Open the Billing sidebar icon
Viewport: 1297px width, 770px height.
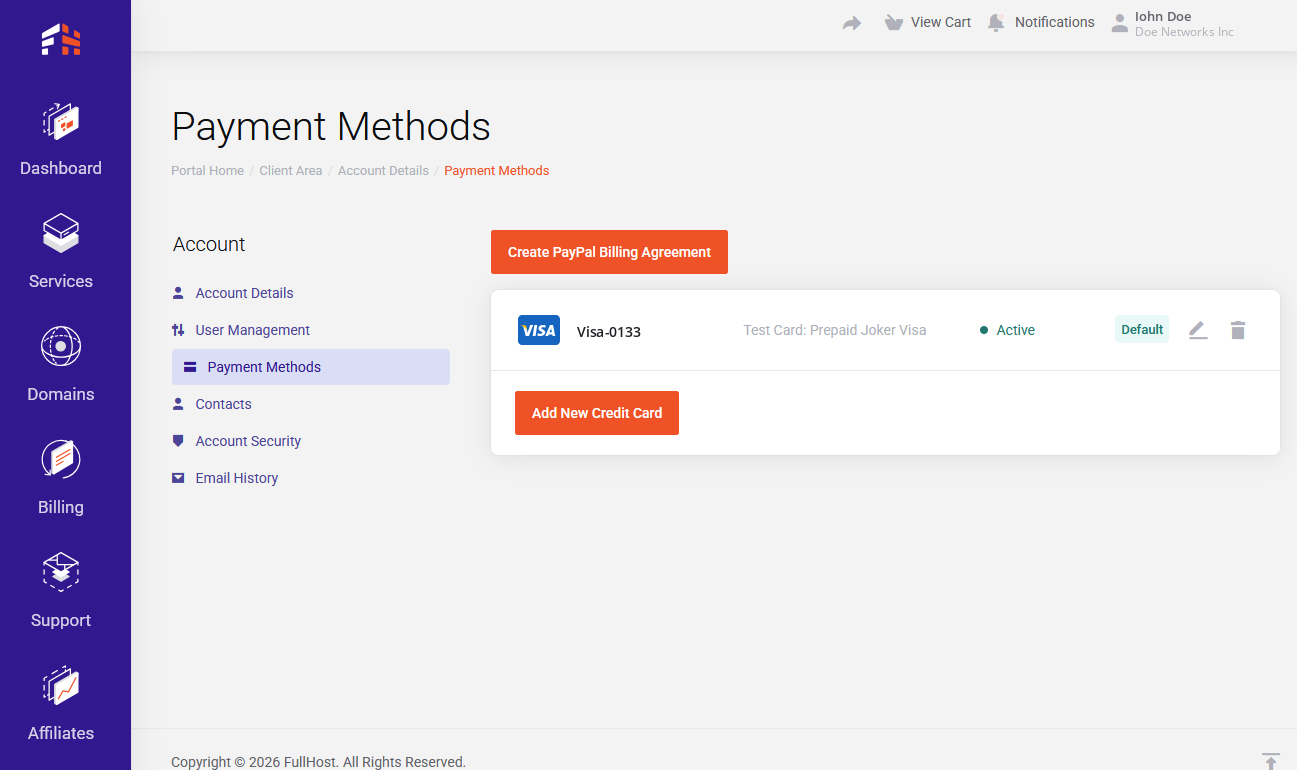(x=61, y=460)
